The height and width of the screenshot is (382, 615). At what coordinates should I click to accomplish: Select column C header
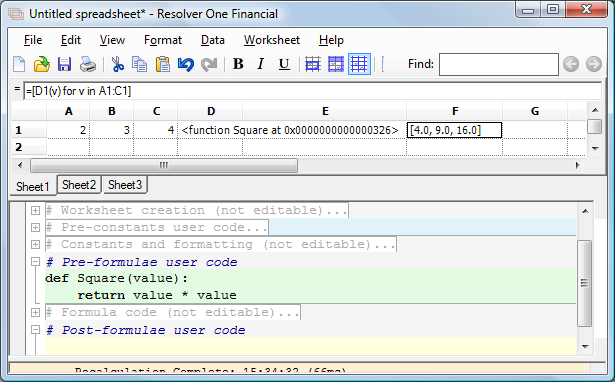click(x=156, y=111)
